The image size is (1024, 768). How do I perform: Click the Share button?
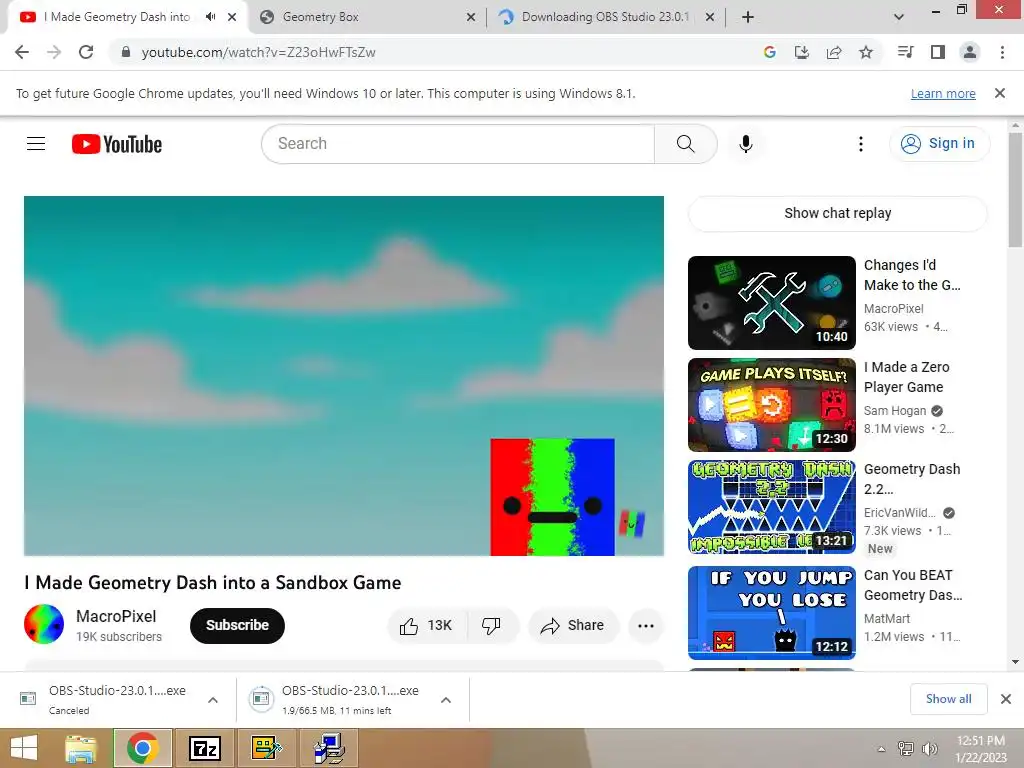click(x=572, y=626)
